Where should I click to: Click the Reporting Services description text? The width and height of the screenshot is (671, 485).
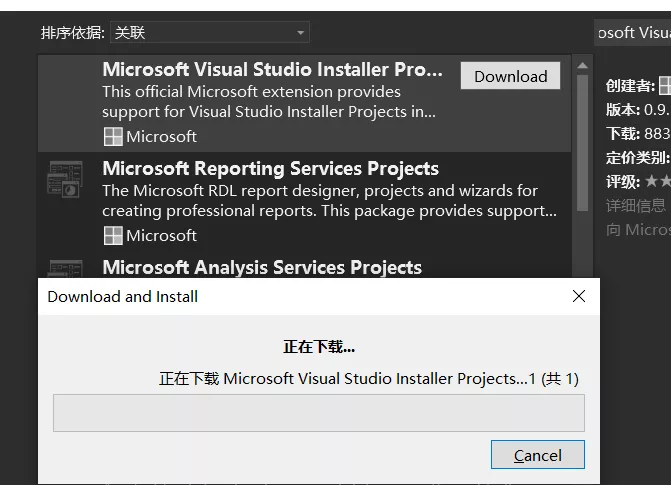[x=330, y=201]
